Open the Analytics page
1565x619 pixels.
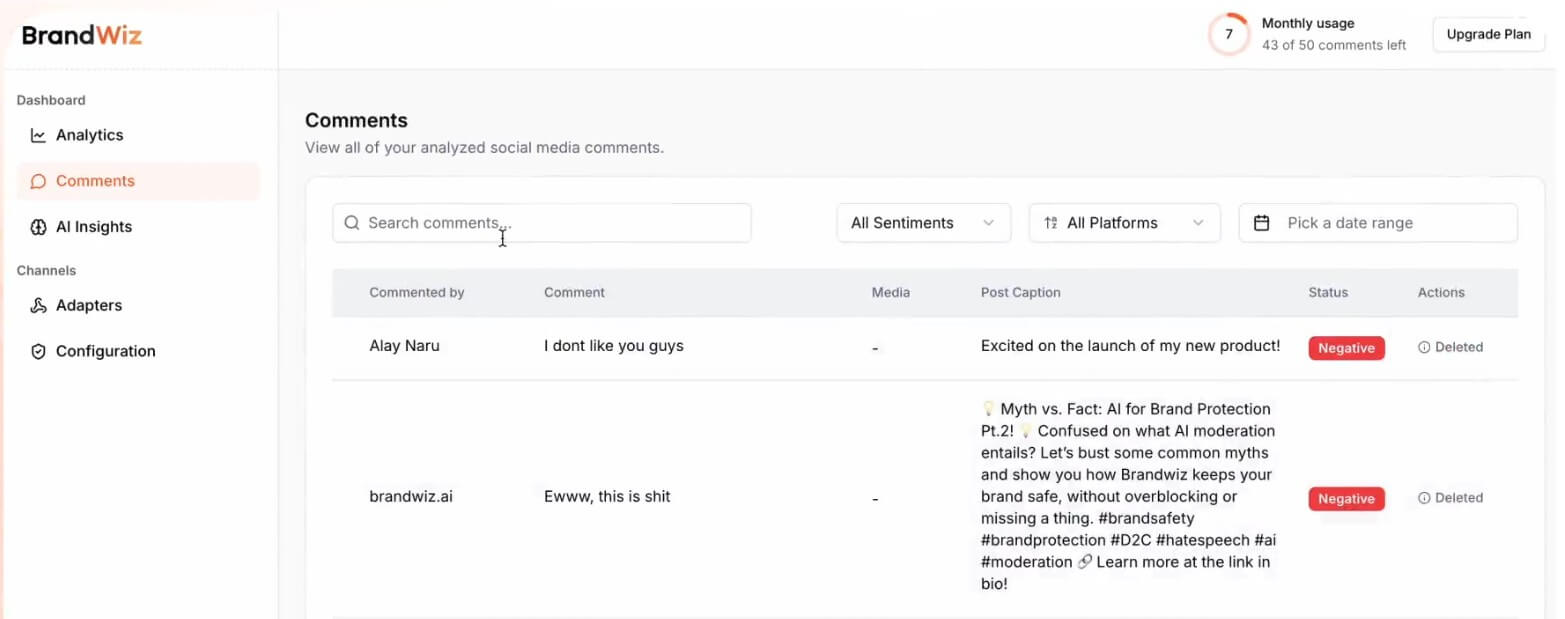(138, 135)
